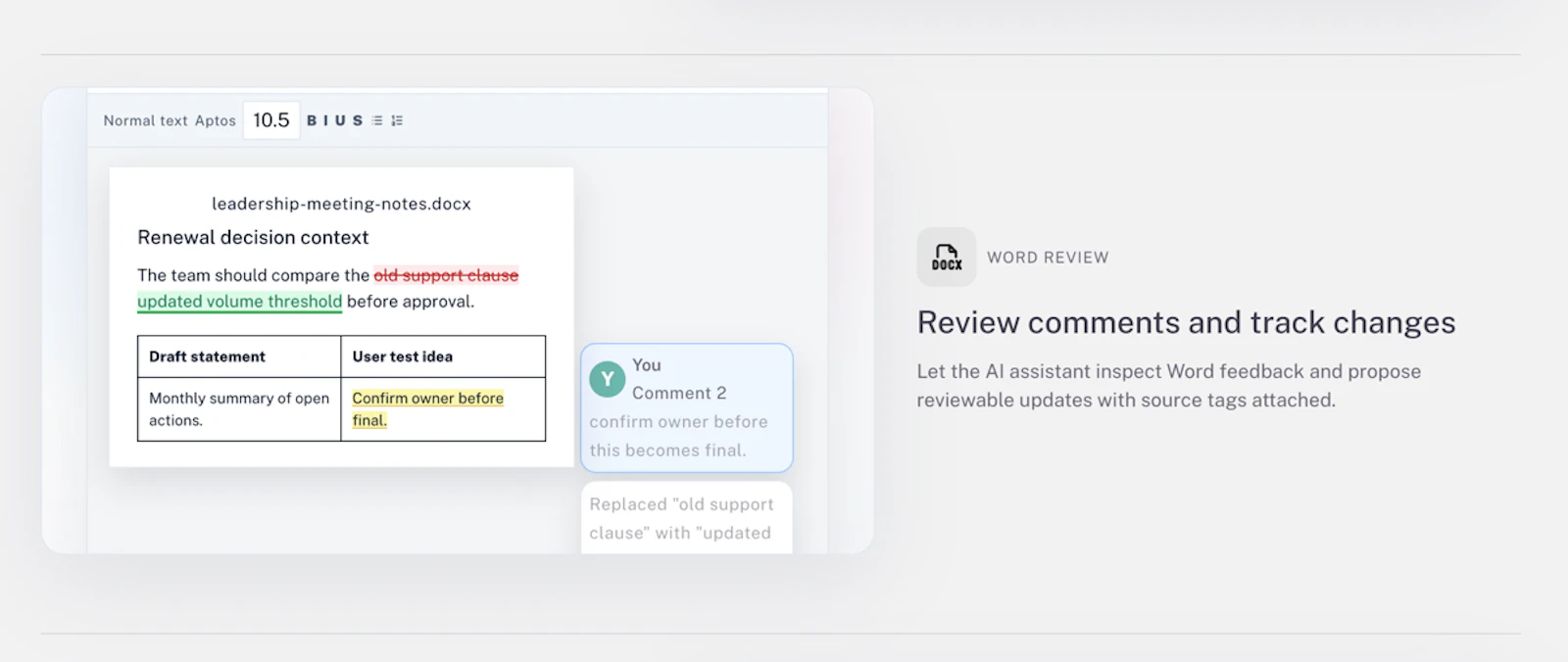This screenshot has height=662, width=1568.
Task: Click the user avatar Y in comment
Action: (608, 379)
